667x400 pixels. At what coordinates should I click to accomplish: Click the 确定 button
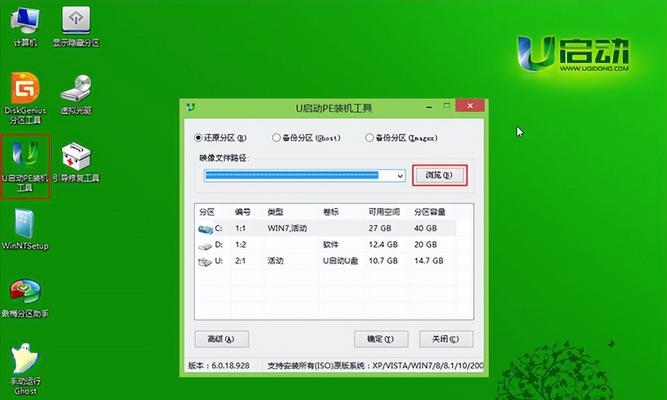point(381,339)
